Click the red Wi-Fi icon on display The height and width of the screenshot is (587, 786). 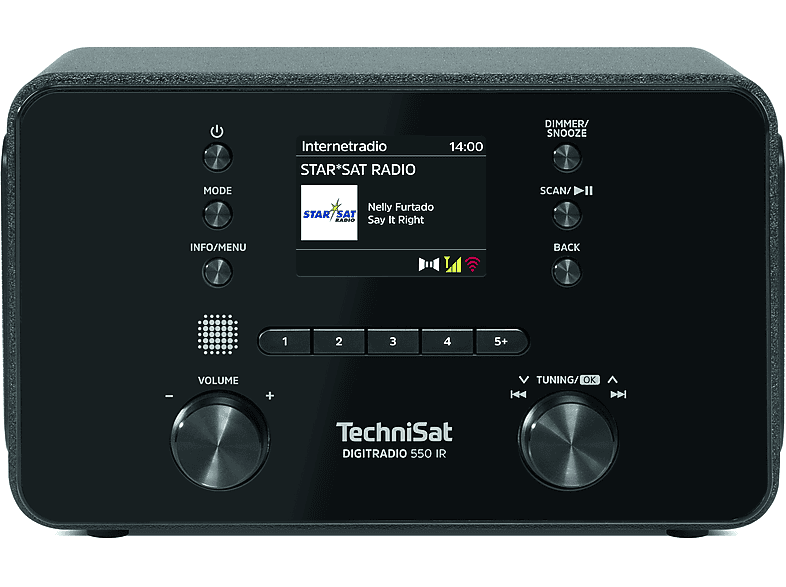coord(472,264)
